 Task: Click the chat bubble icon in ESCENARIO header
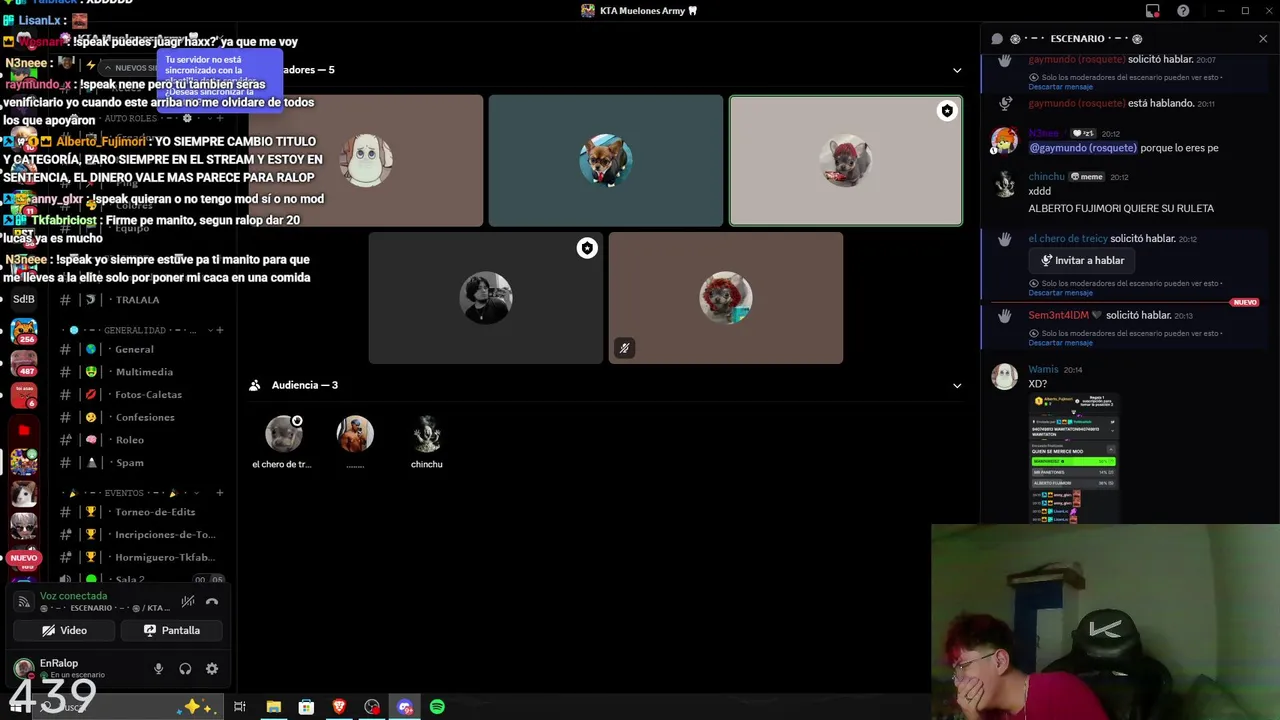pyautogui.click(x=997, y=39)
